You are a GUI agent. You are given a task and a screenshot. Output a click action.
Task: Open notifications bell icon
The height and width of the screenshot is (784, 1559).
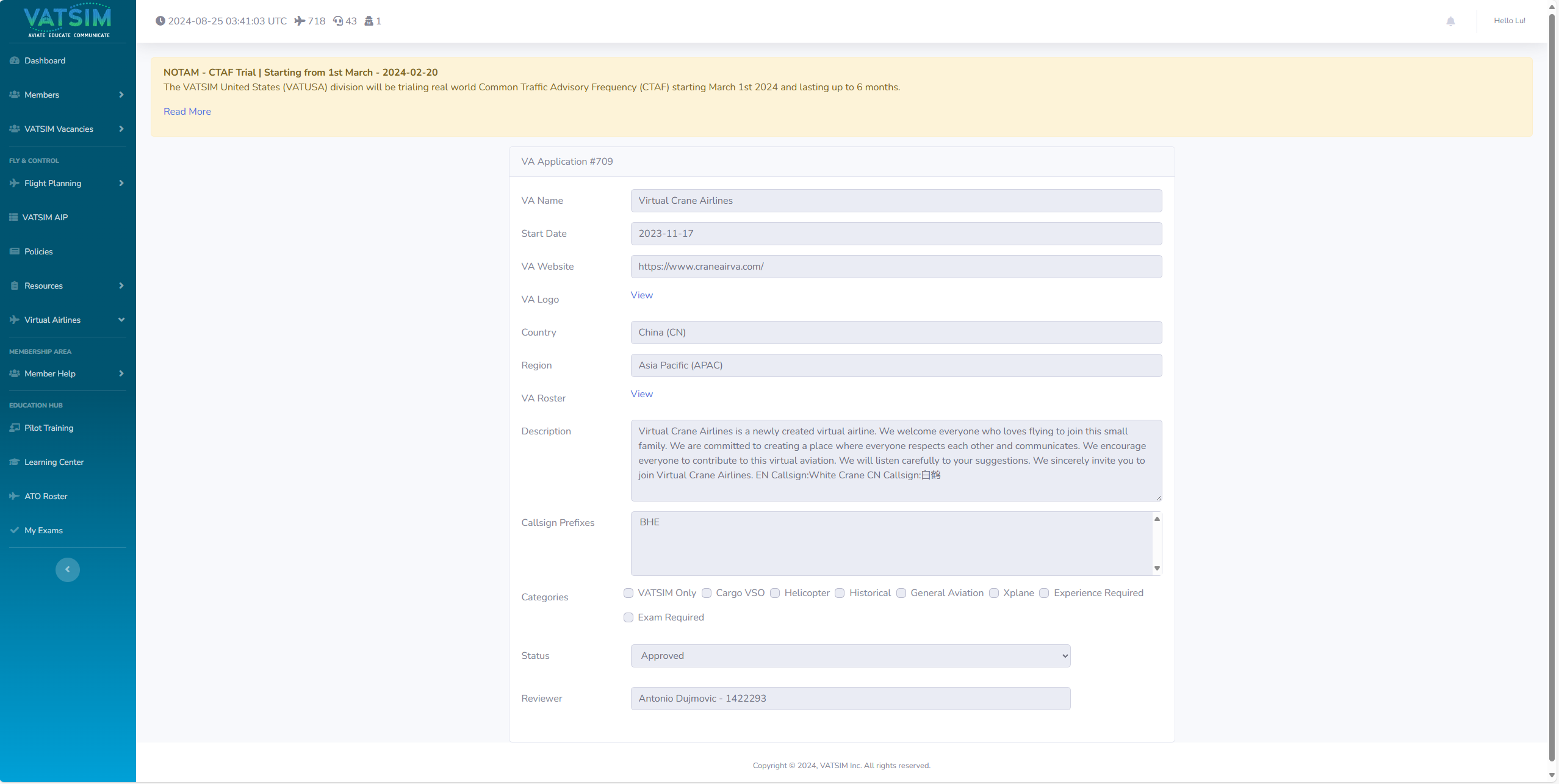[1450, 21]
